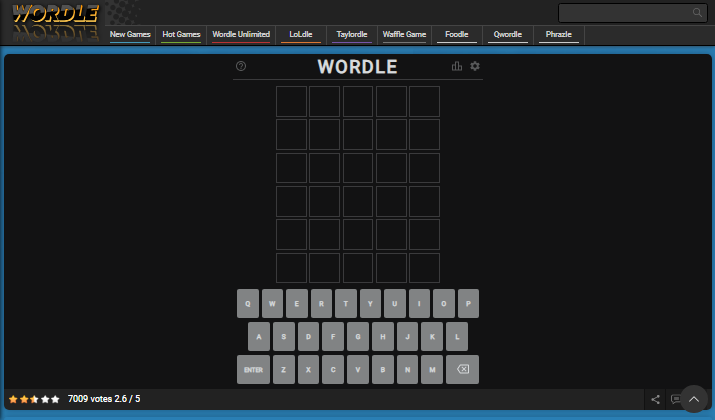Rate the game with the fifth star

(x=55, y=399)
